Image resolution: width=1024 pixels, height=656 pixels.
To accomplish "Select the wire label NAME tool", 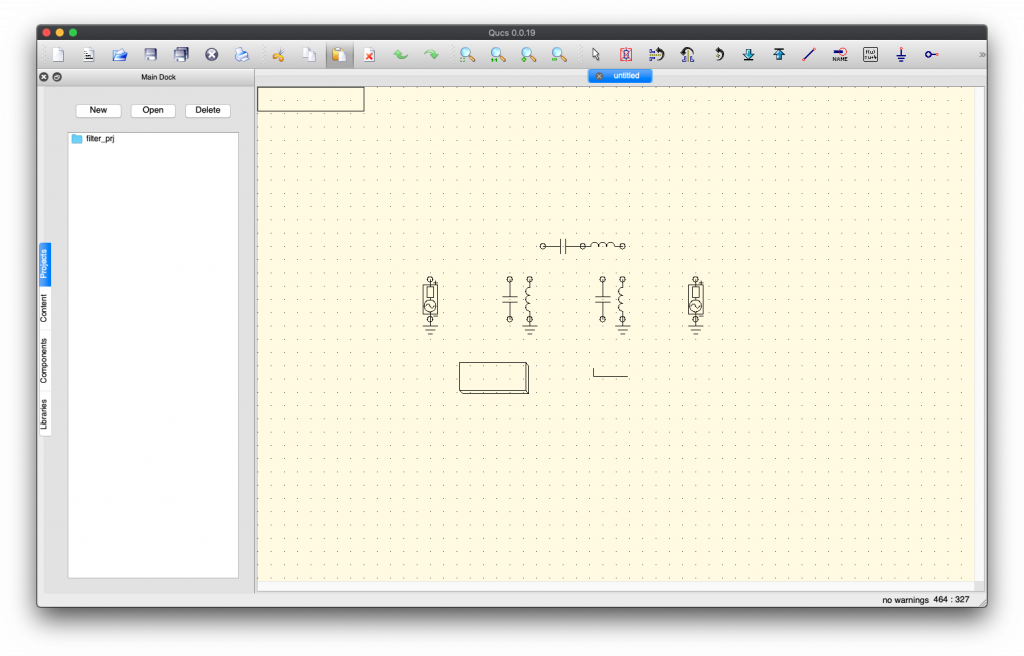I will (840, 55).
